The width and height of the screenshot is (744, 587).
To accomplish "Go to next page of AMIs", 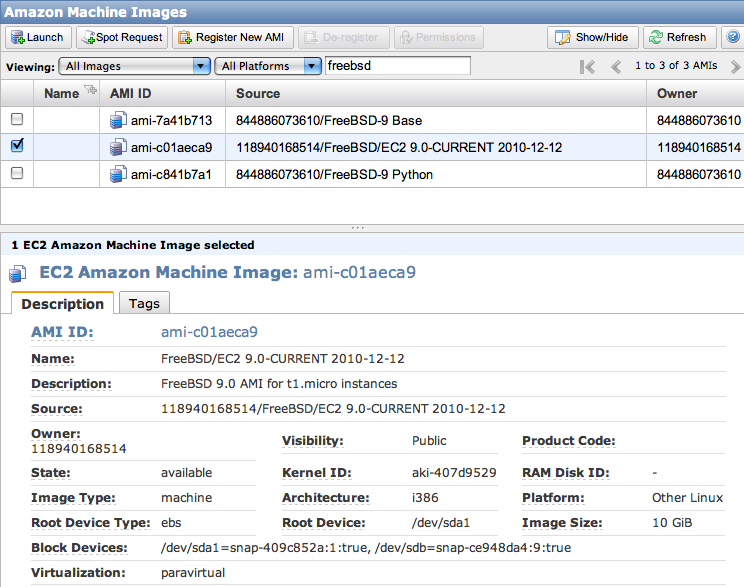I will pos(735,67).
